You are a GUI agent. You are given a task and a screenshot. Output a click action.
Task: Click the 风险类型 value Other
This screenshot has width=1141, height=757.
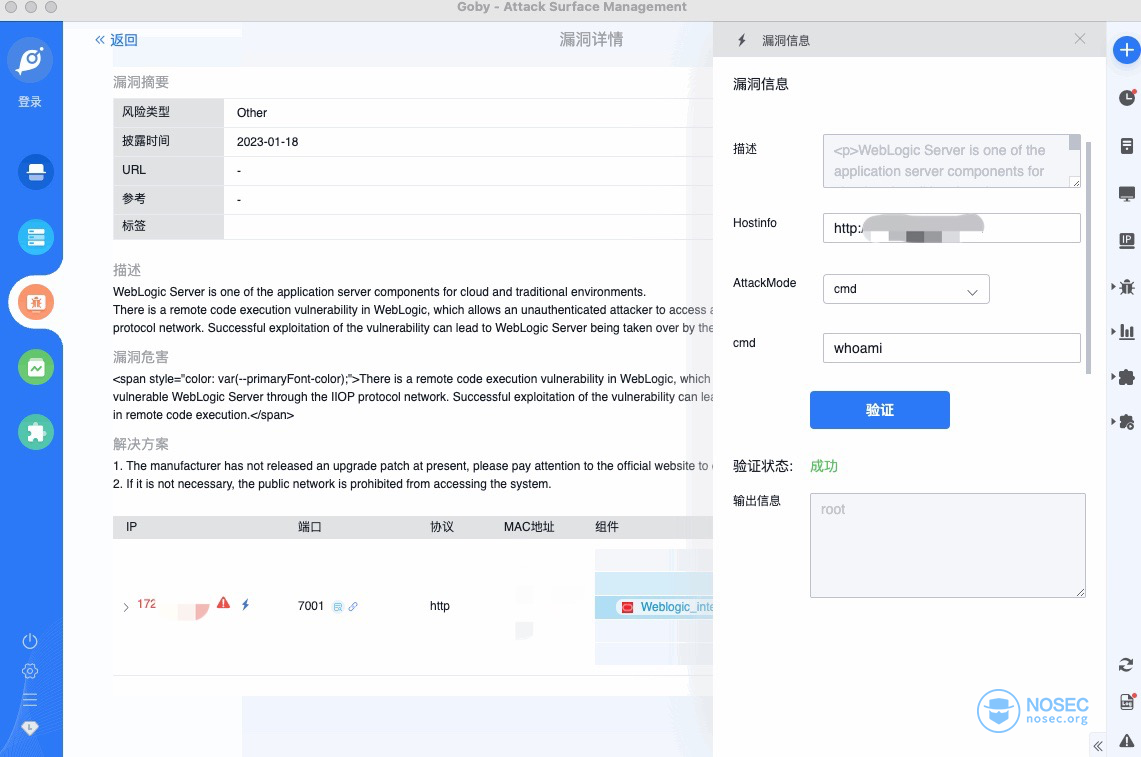tap(252, 113)
